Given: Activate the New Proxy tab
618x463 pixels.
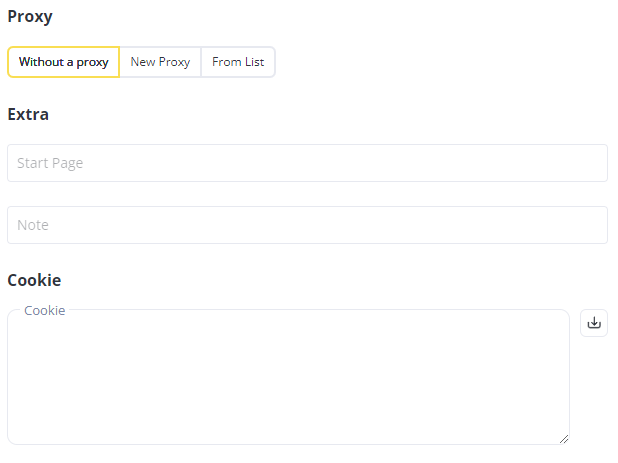Looking at the screenshot, I should pyautogui.click(x=160, y=62).
